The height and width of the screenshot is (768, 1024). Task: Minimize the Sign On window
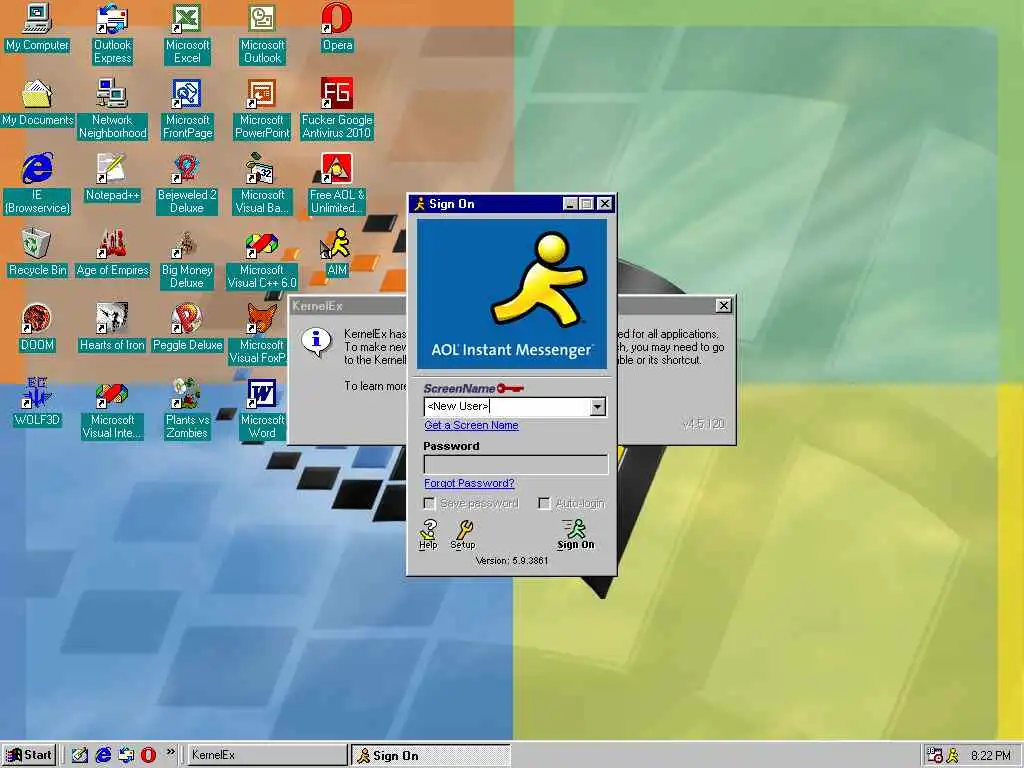570,204
